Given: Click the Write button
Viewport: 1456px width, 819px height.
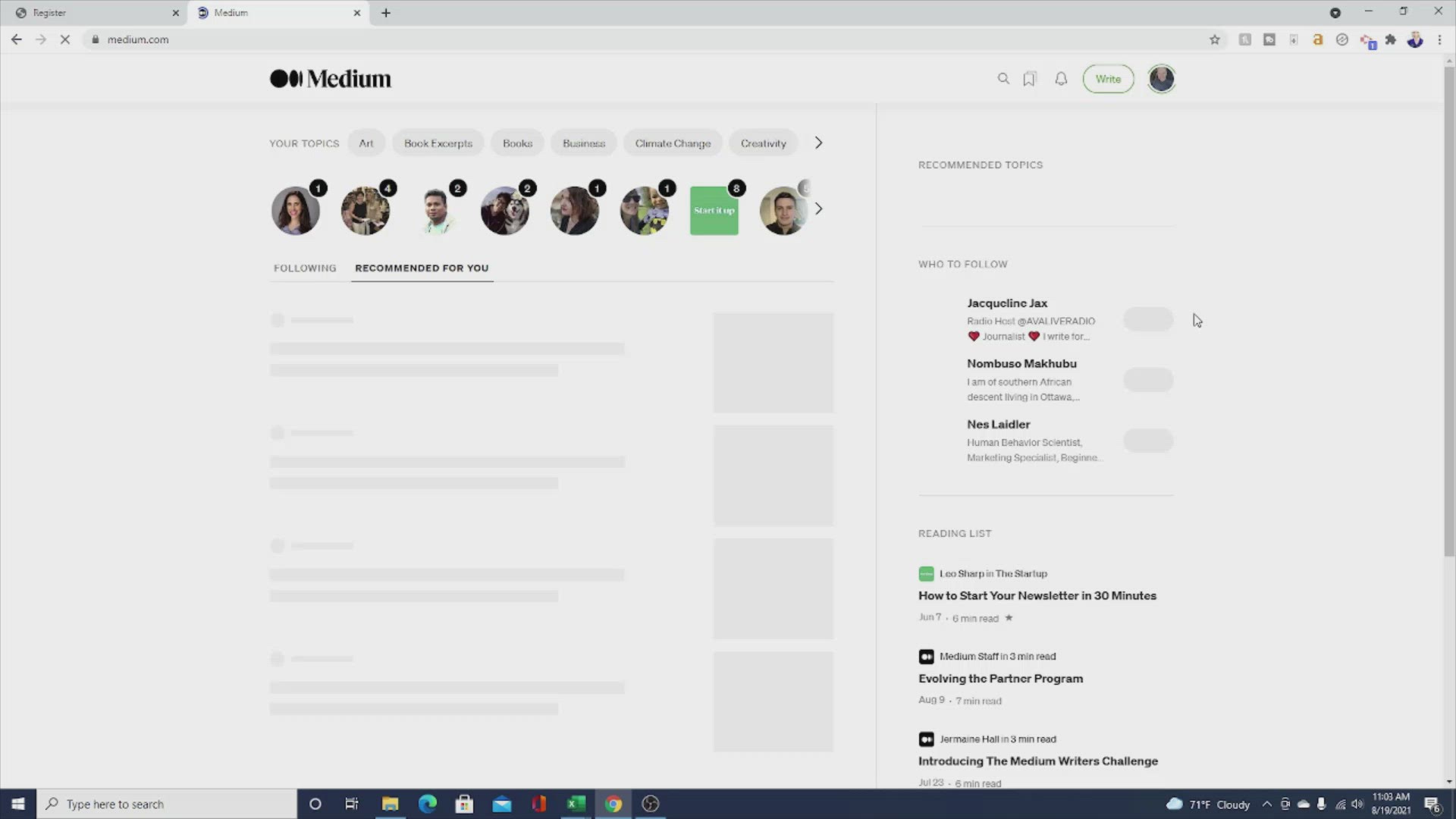Looking at the screenshot, I should point(1108,79).
